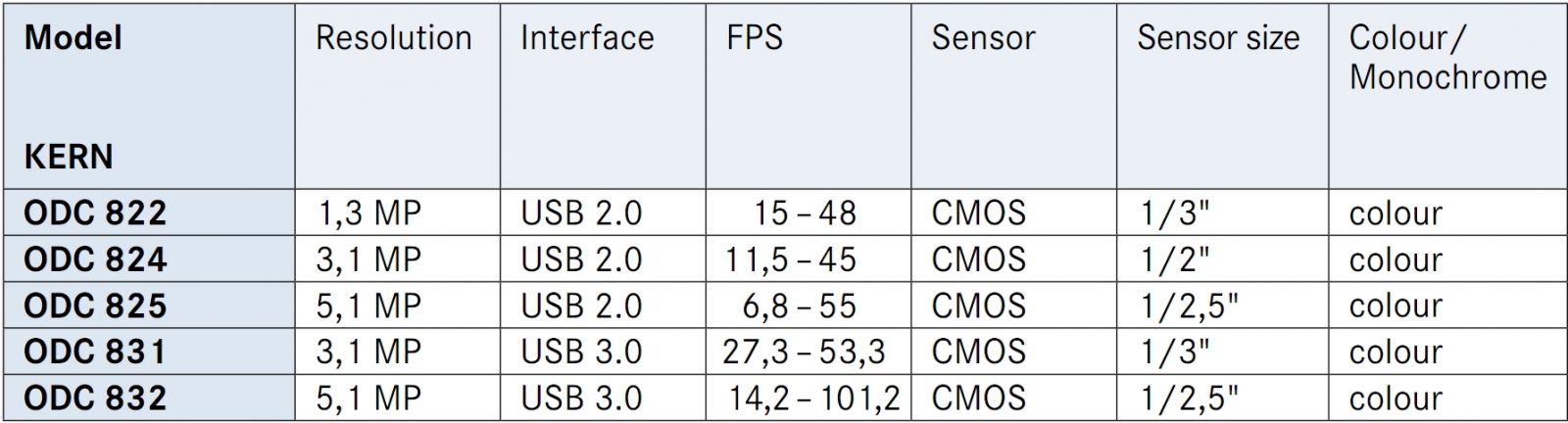The height and width of the screenshot is (423, 1568).
Task: Select the ODC 822 model cell
Action: click(x=95, y=212)
